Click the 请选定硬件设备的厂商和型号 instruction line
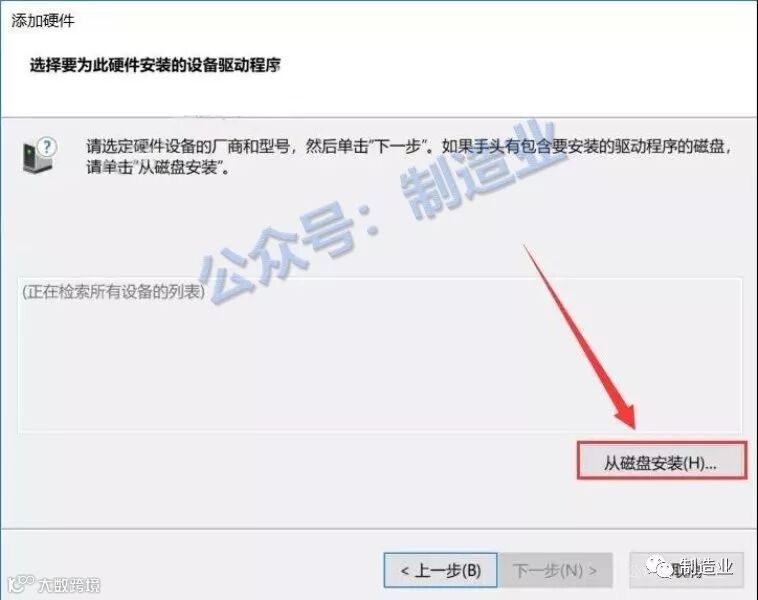This screenshot has width=758, height=600. pos(410,146)
